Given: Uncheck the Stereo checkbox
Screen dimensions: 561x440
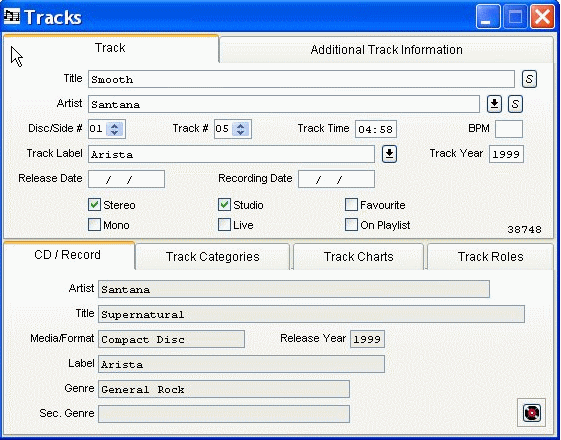Looking at the screenshot, I should click(x=94, y=205).
